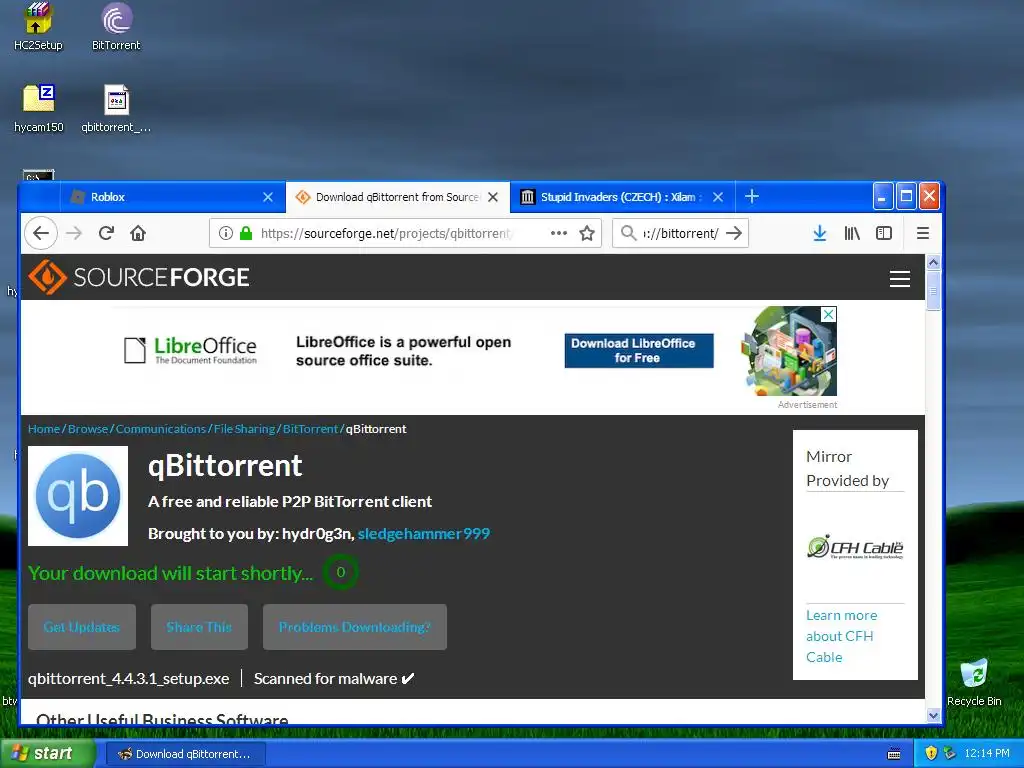The width and height of the screenshot is (1024, 768).
Task: Bookmark this page with the star icon
Action: point(587,233)
